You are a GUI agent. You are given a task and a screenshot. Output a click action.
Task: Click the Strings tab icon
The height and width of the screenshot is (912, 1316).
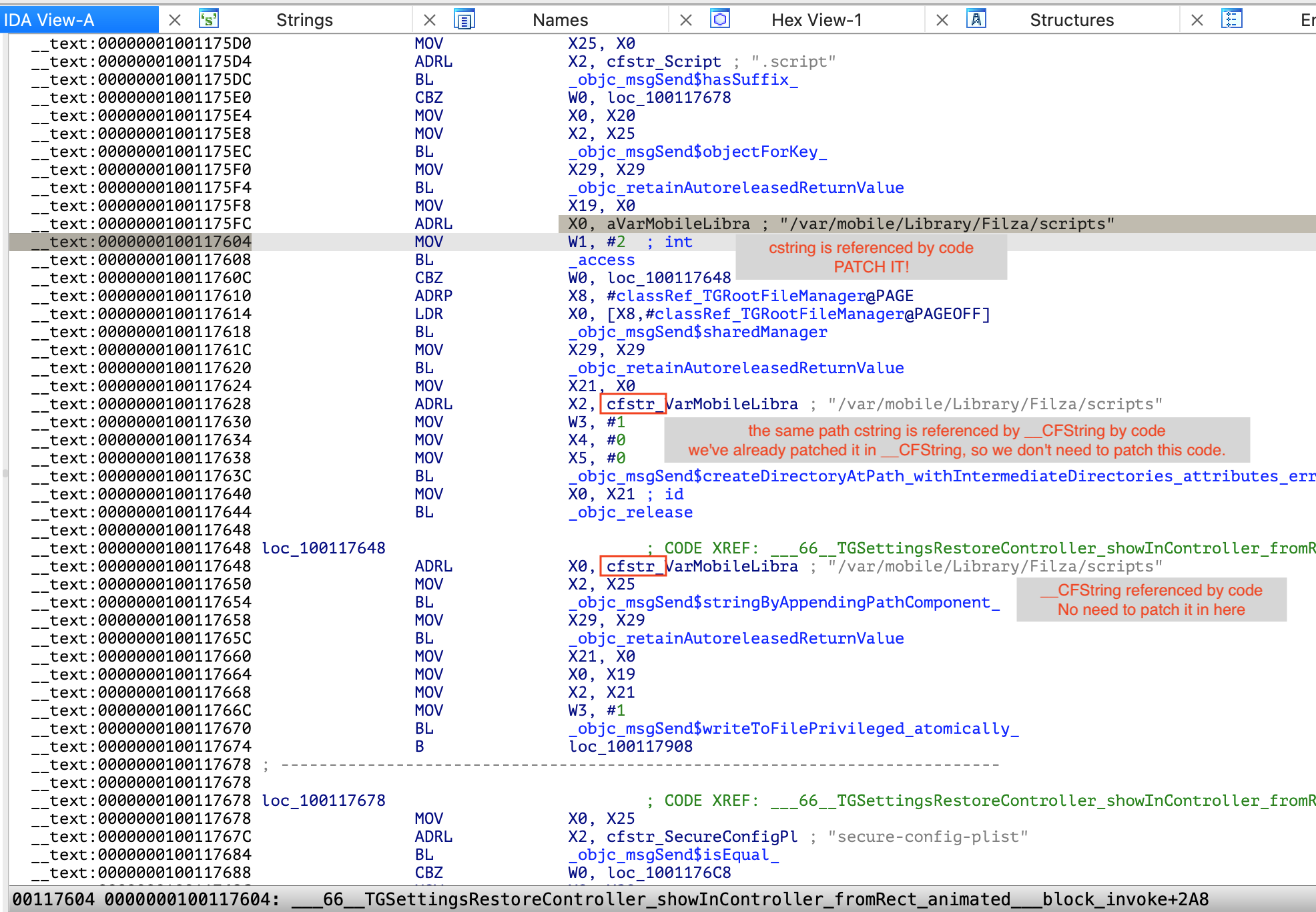click(x=209, y=19)
